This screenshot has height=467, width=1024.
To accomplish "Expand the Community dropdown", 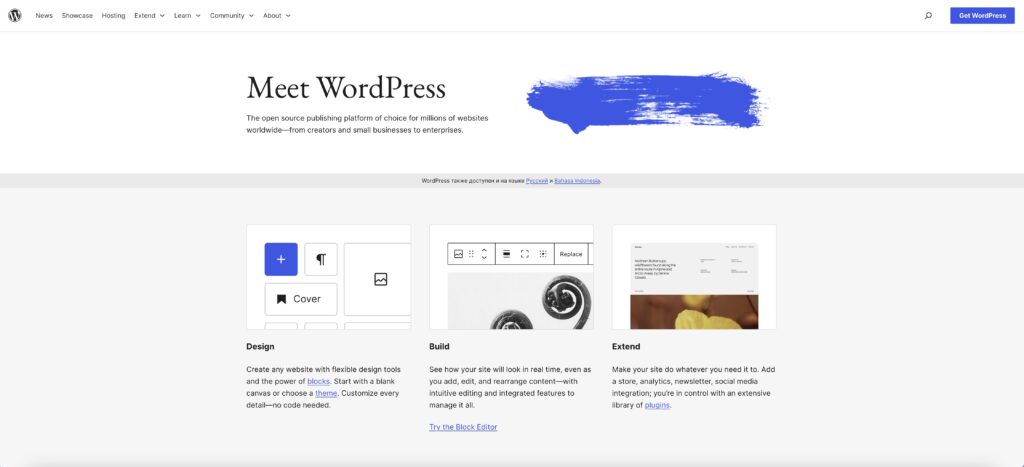I will pos(232,16).
